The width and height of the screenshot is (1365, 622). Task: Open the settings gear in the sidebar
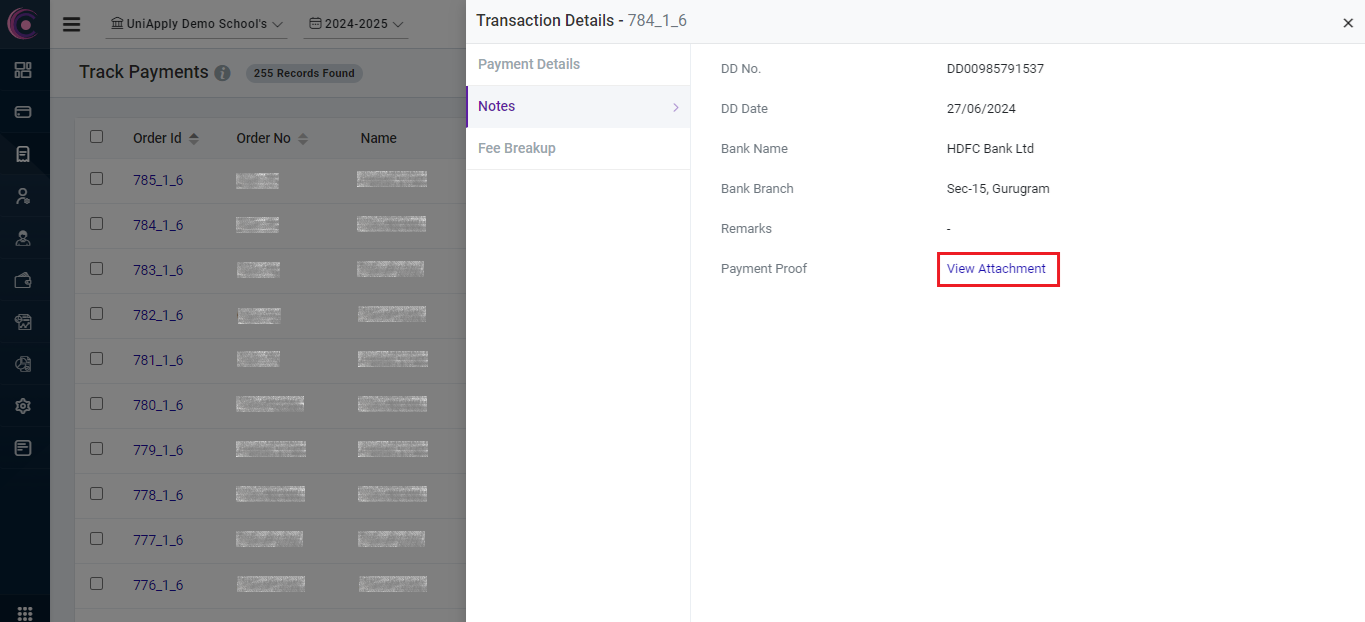tap(23, 406)
